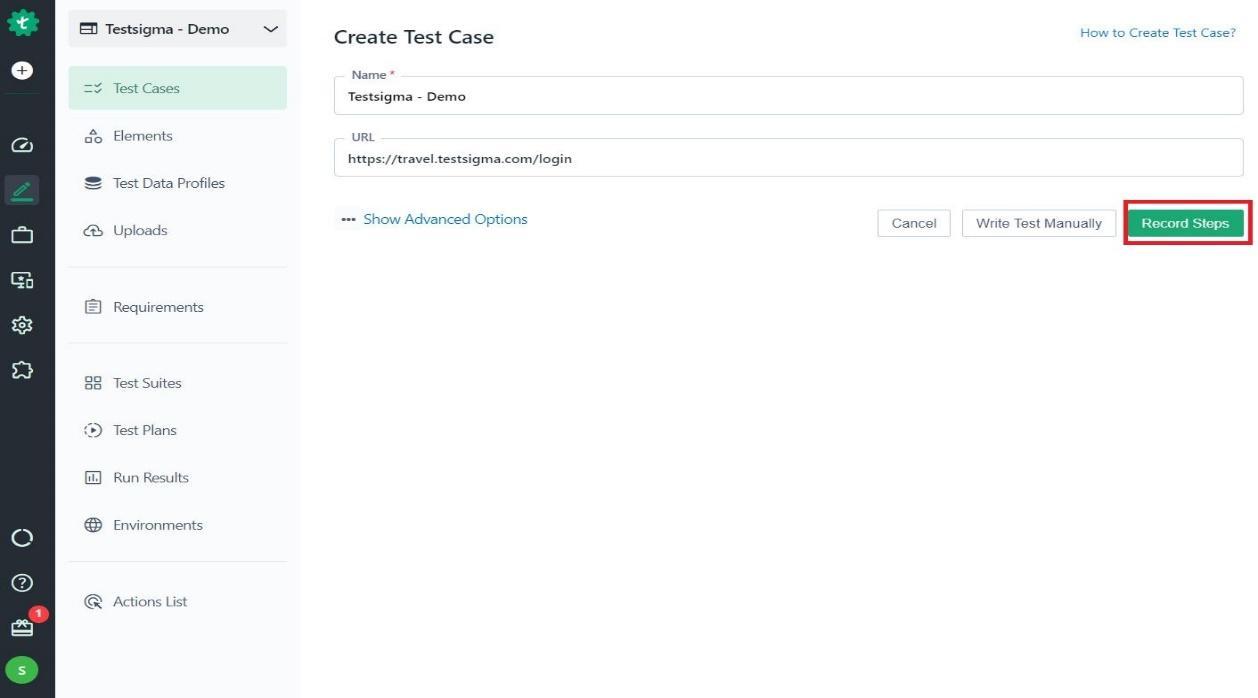This screenshot has width=1258, height=698.
Task: Click the plus create-new icon
Action: 22,71
